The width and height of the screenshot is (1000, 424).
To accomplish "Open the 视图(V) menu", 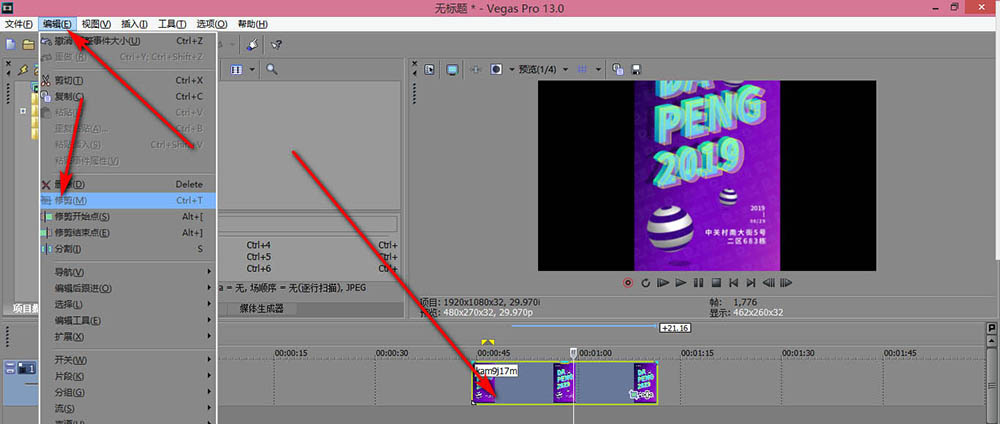I will (96, 24).
